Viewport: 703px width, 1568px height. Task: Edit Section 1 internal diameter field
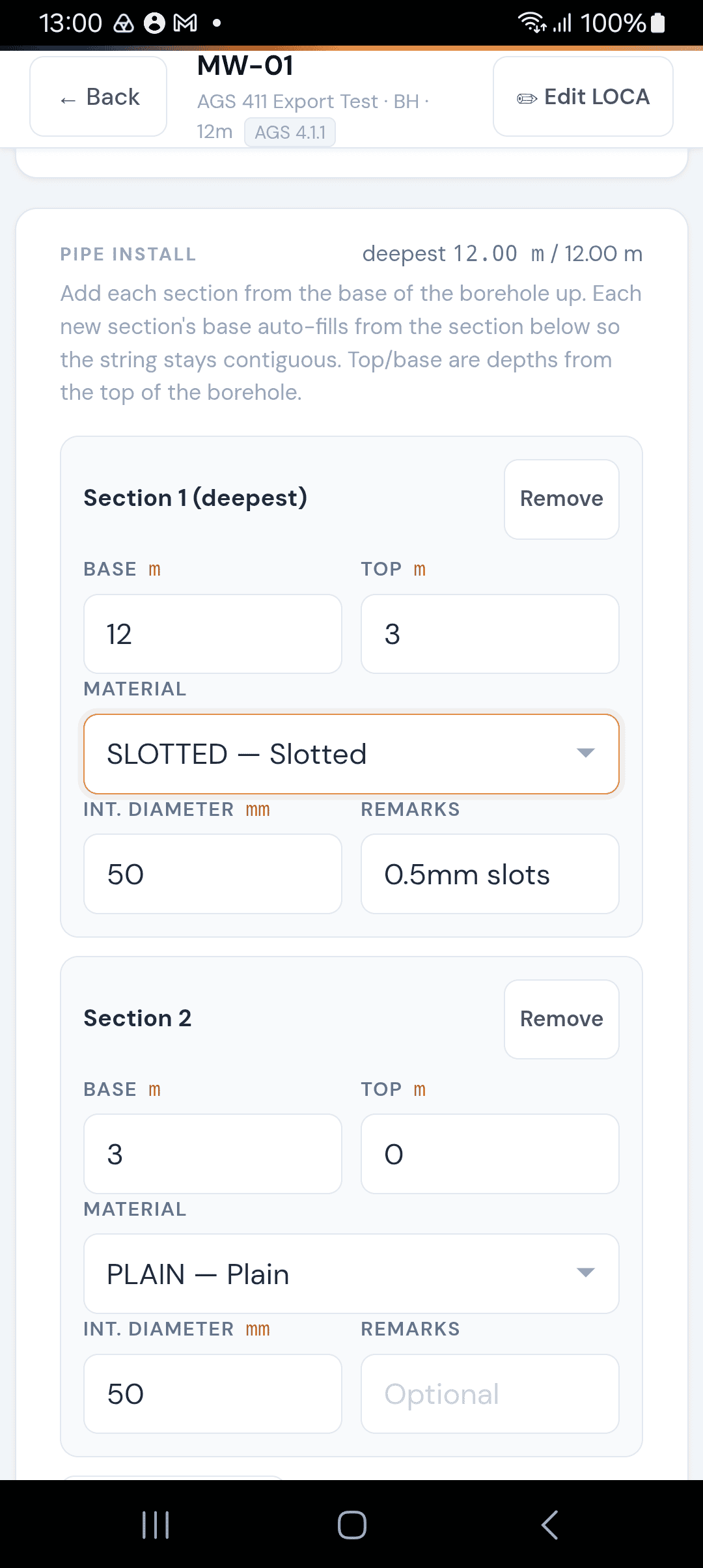coord(213,874)
